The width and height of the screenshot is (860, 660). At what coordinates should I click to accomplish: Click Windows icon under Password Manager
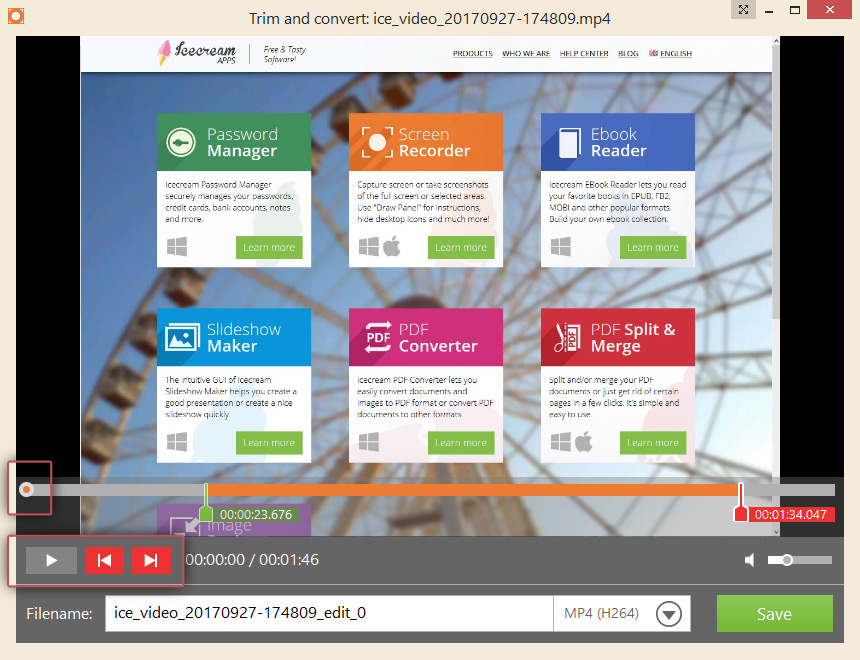click(x=177, y=247)
